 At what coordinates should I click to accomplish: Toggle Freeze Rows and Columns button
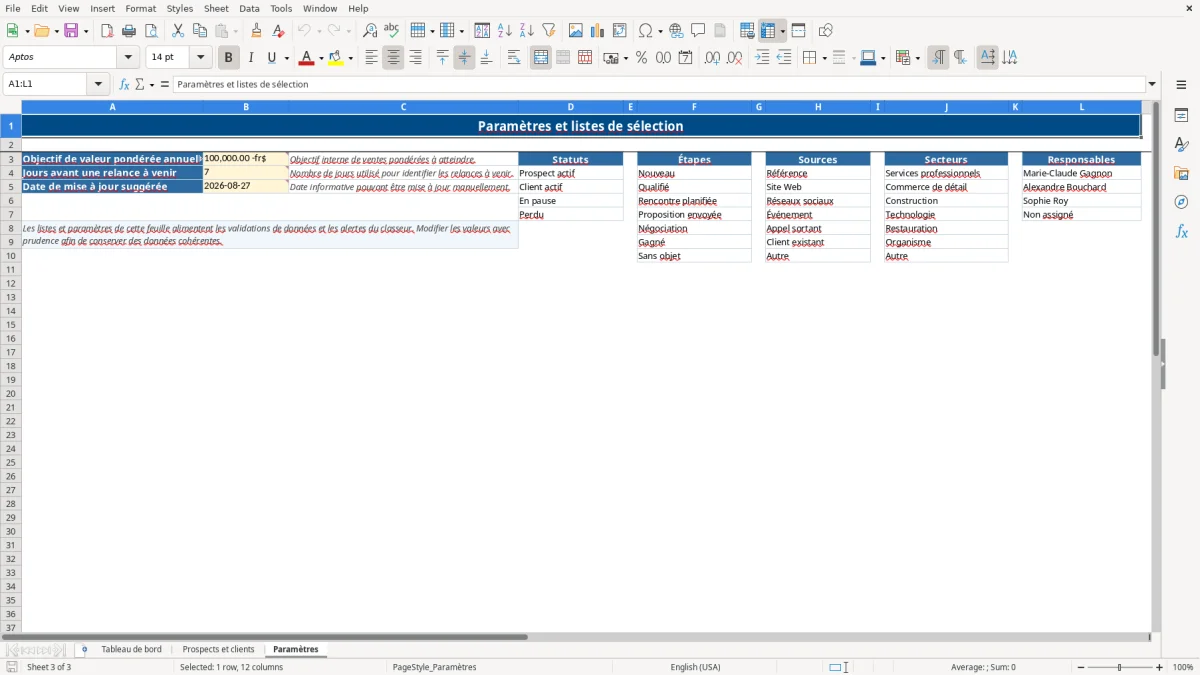pos(768,31)
